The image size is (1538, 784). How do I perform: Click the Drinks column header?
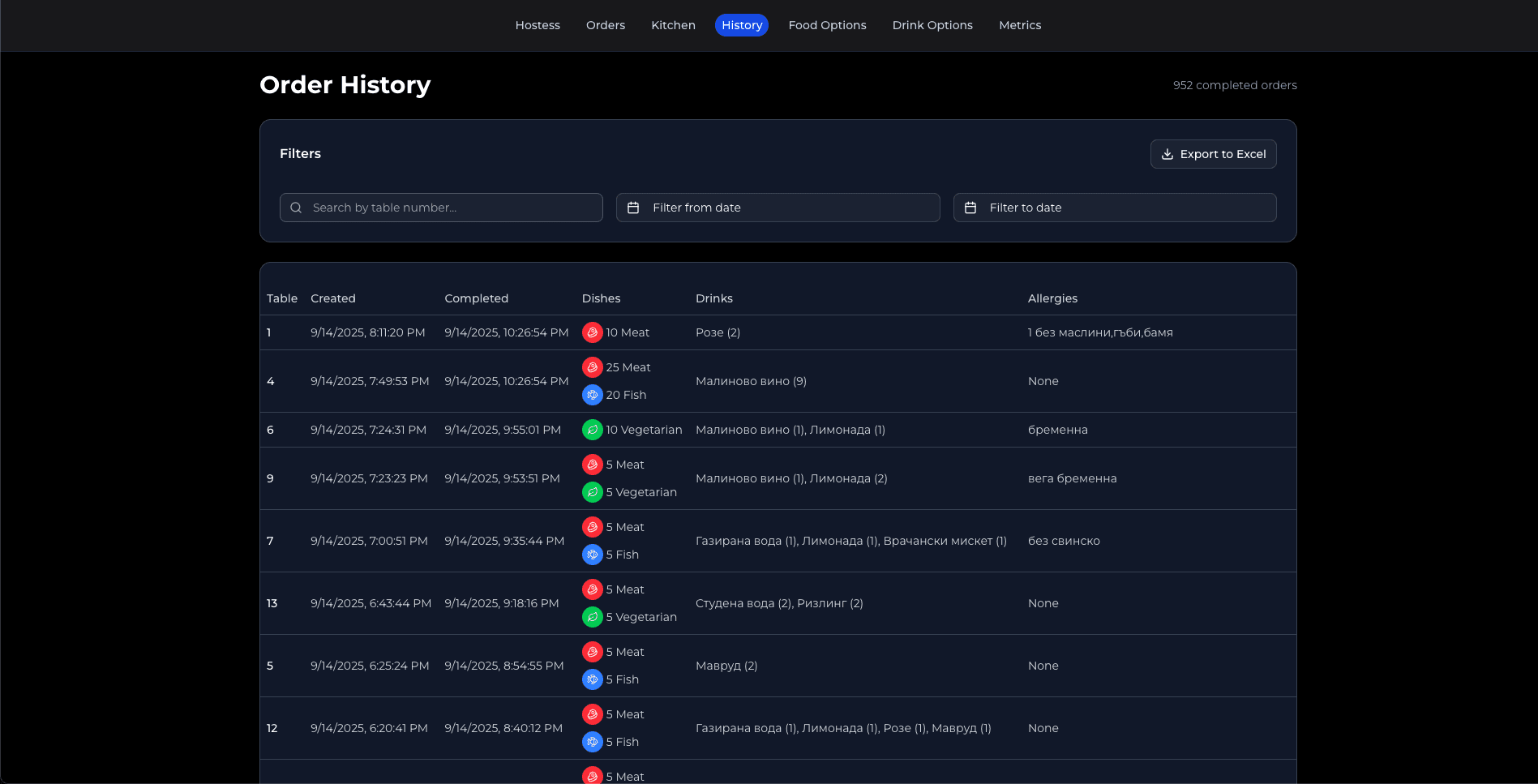tap(714, 298)
